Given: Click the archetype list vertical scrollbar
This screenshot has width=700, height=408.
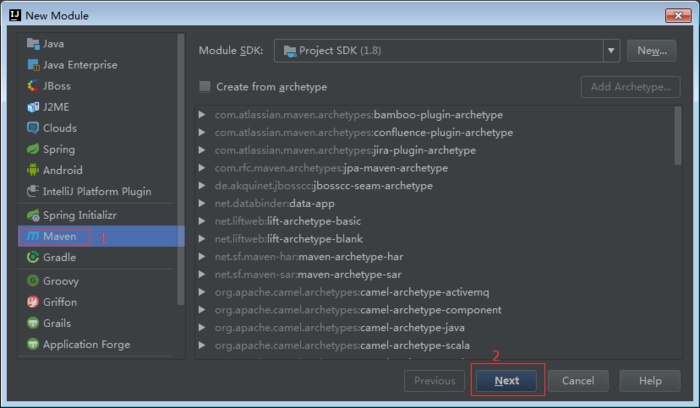Looking at the screenshot, I should pos(678,136).
